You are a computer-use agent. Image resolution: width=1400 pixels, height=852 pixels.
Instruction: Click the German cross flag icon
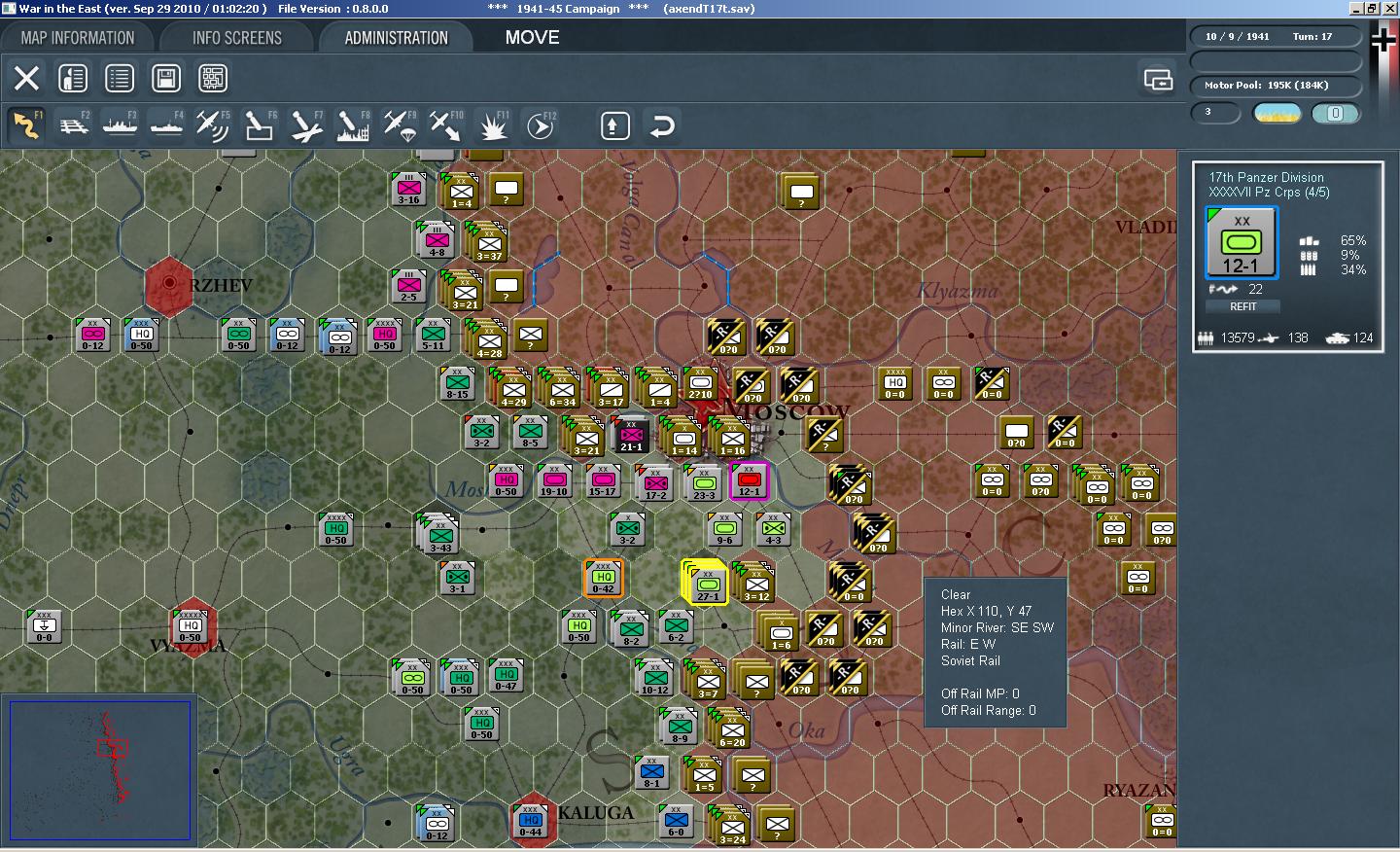point(1382,40)
